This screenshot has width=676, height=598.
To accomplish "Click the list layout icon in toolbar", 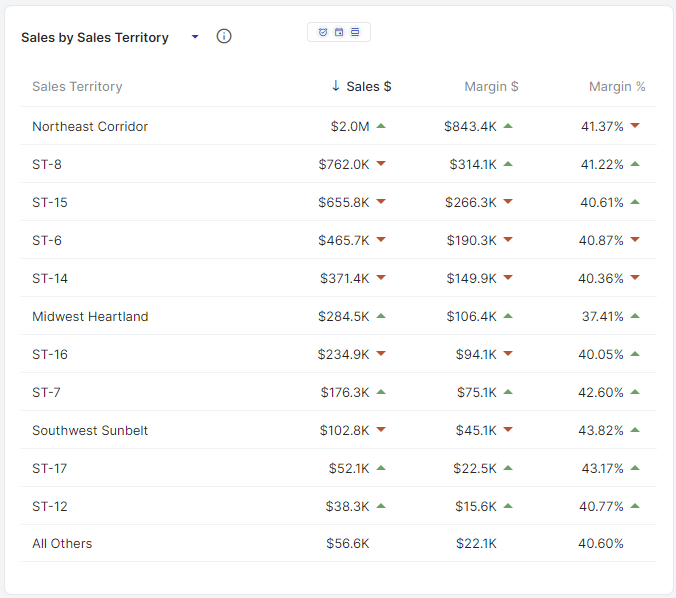I will click(x=355, y=32).
